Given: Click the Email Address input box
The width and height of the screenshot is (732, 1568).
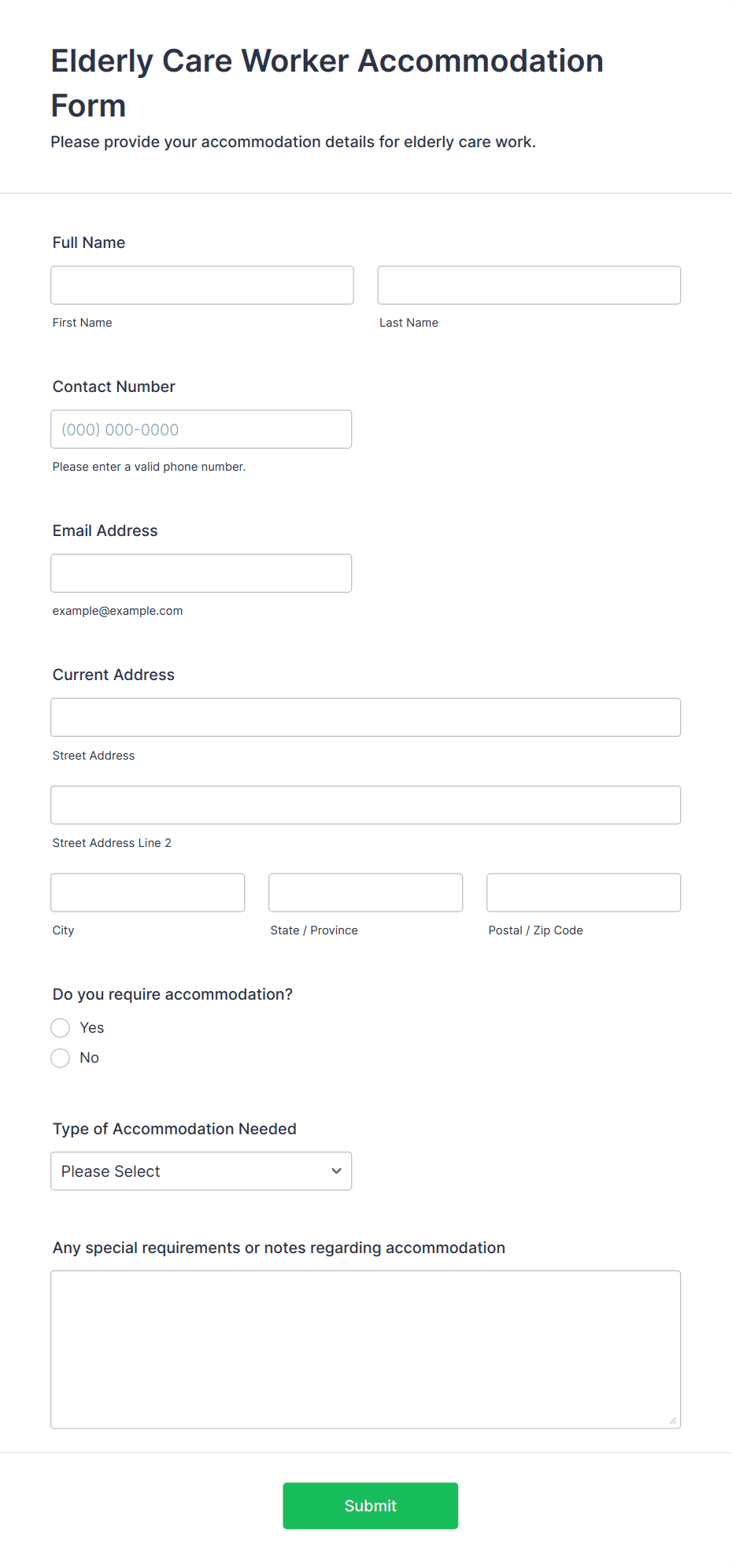Looking at the screenshot, I should pyautogui.click(x=201, y=573).
